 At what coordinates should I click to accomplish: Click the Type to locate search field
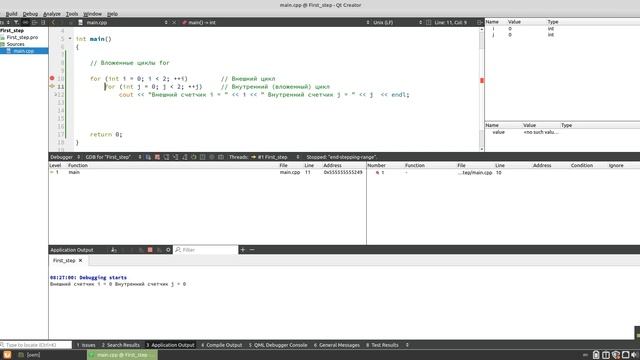click(36, 345)
